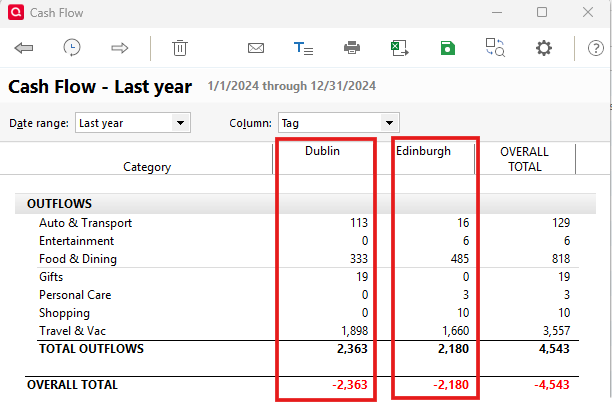
Task: Click the red Edinburgh overall total -2,180
Action: (451, 385)
